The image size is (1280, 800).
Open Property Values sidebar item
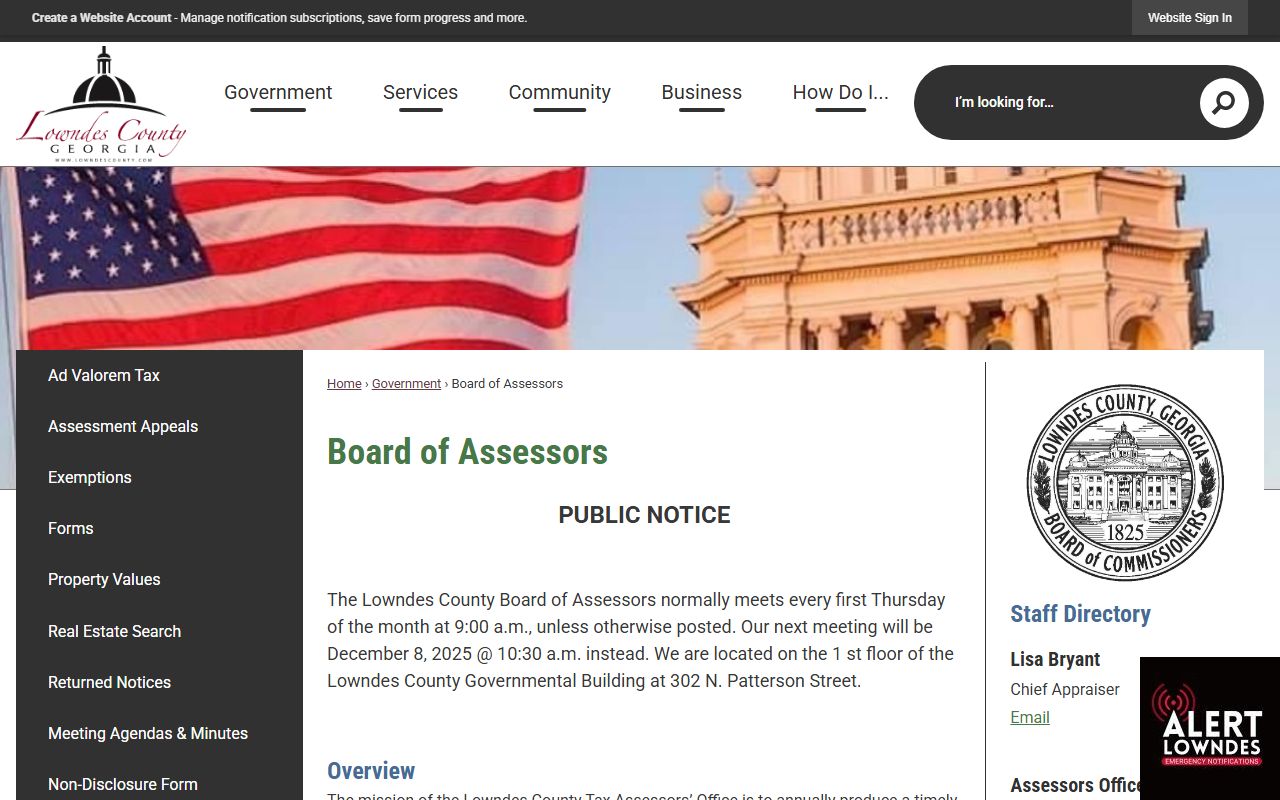[x=159, y=579]
